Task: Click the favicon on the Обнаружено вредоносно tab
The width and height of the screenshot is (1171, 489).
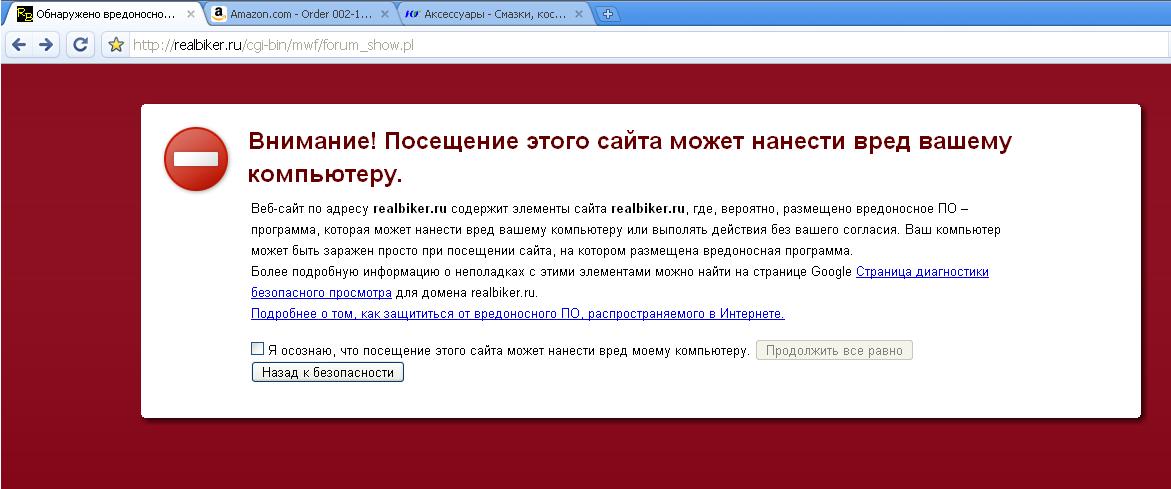Action: pyautogui.click(x=25, y=14)
